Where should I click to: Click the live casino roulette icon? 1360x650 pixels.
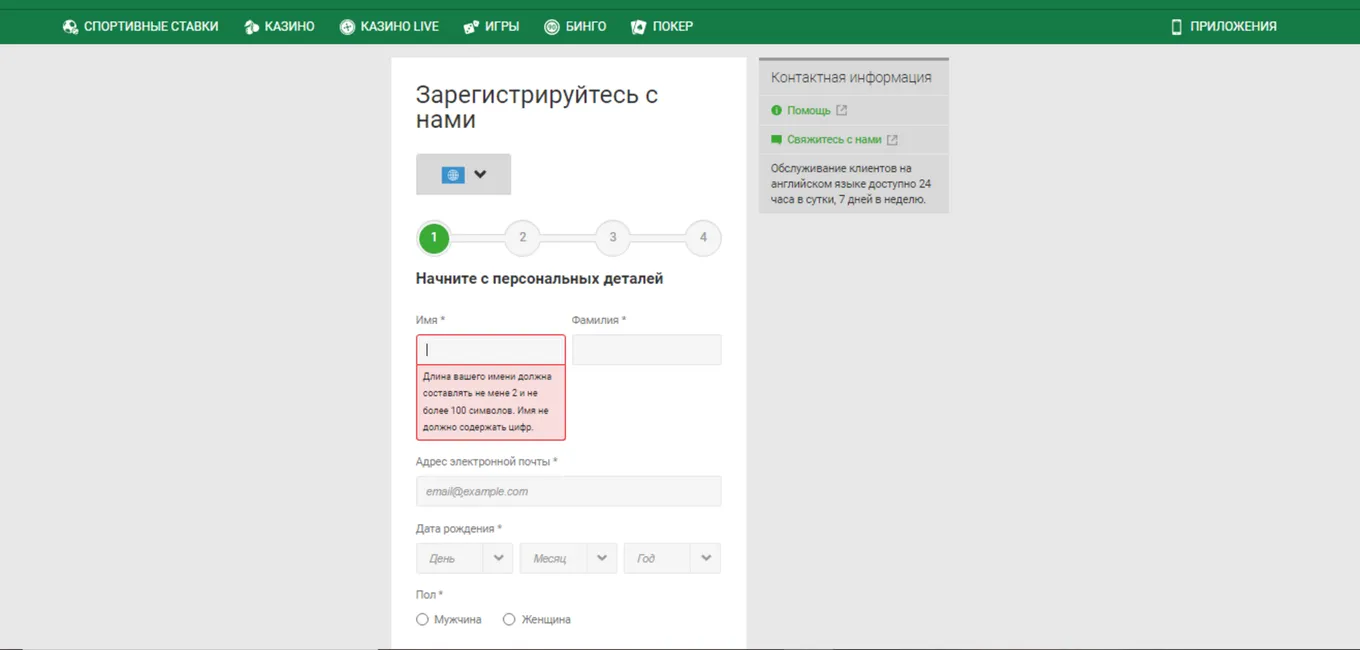point(347,27)
